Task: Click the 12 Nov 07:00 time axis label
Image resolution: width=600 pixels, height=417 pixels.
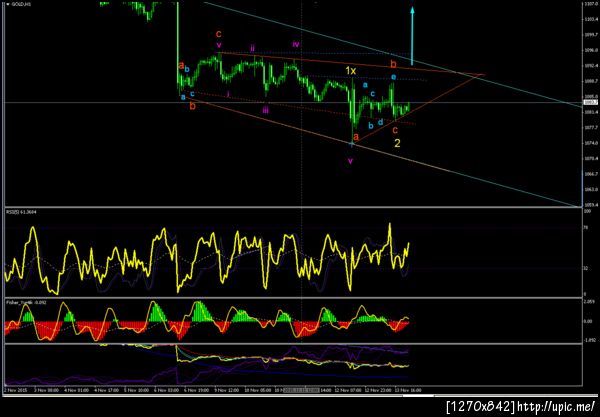Action: coord(348,390)
